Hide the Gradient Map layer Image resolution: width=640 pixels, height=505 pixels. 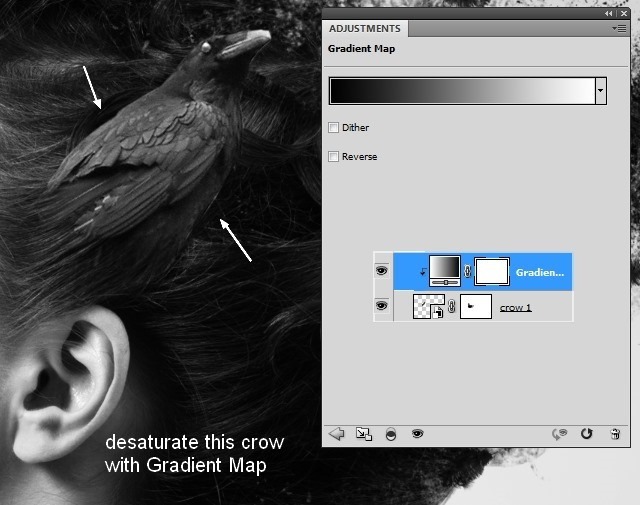pyautogui.click(x=382, y=271)
